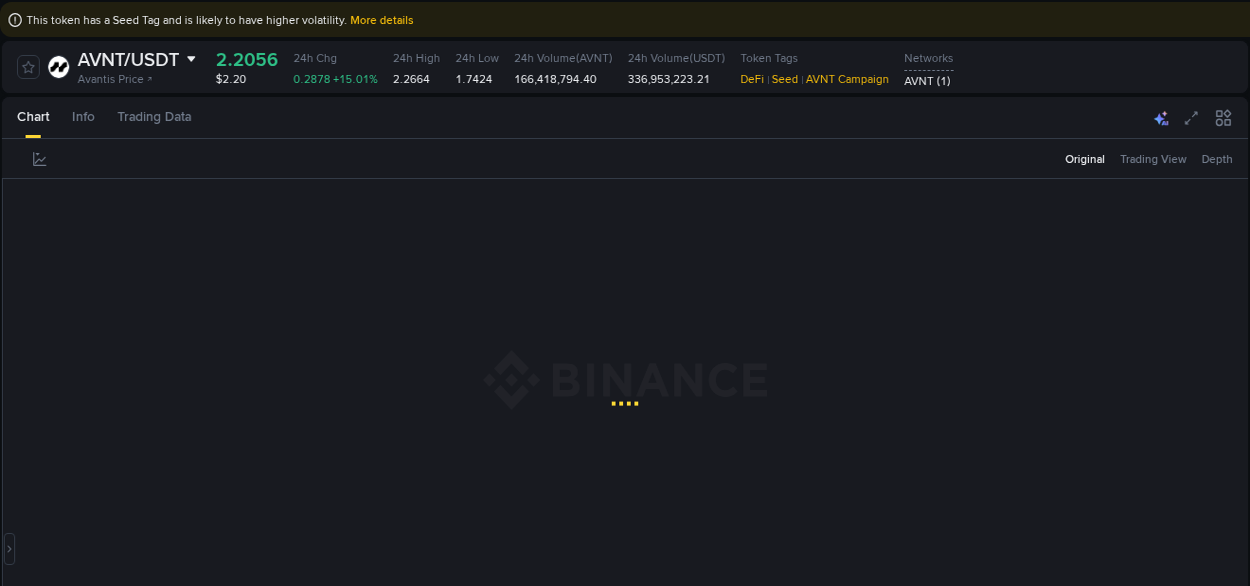The height and width of the screenshot is (586, 1250).
Task: Select the chart style icon above the chart
Action: [39, 158]
